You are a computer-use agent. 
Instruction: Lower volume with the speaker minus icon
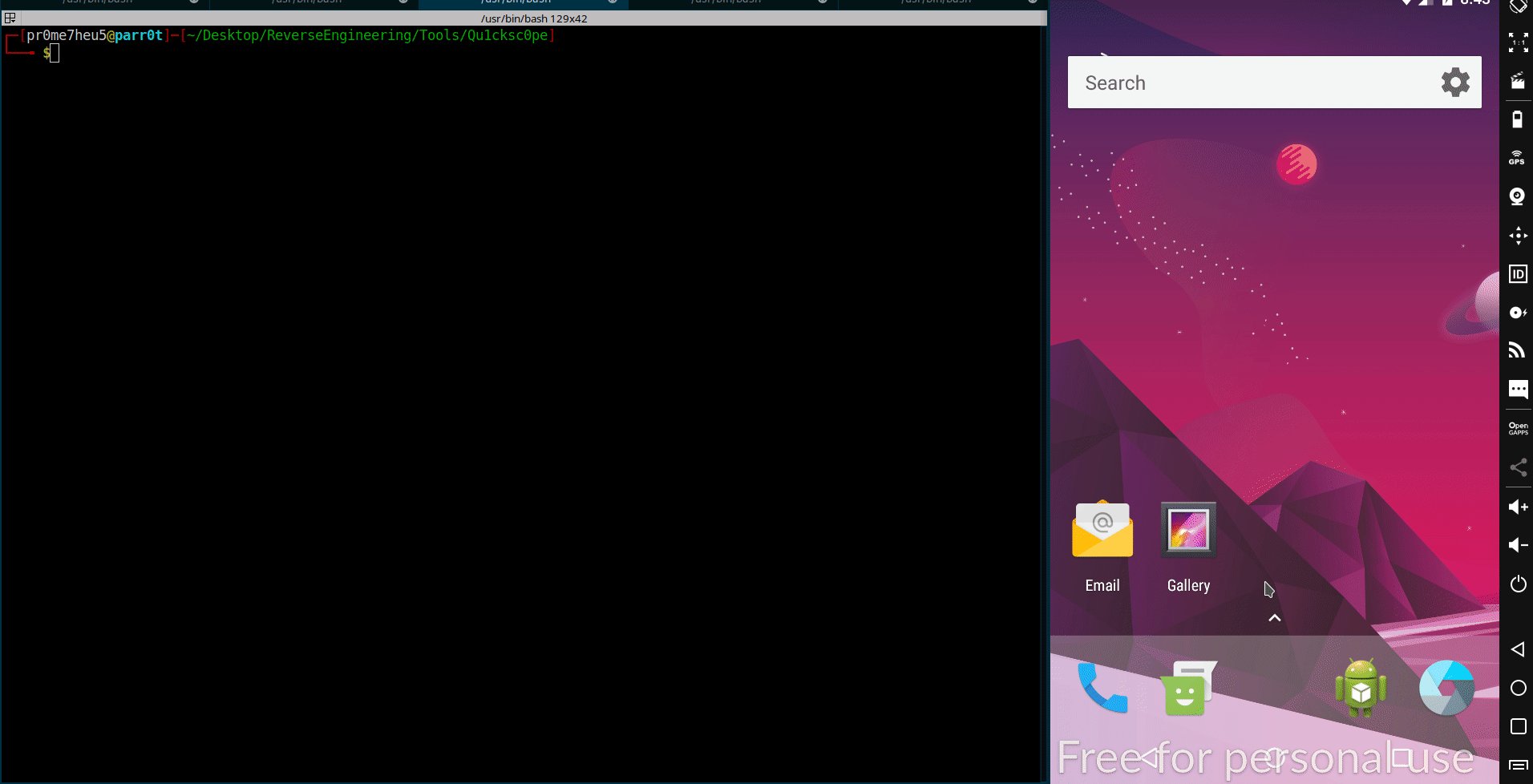1518,545
